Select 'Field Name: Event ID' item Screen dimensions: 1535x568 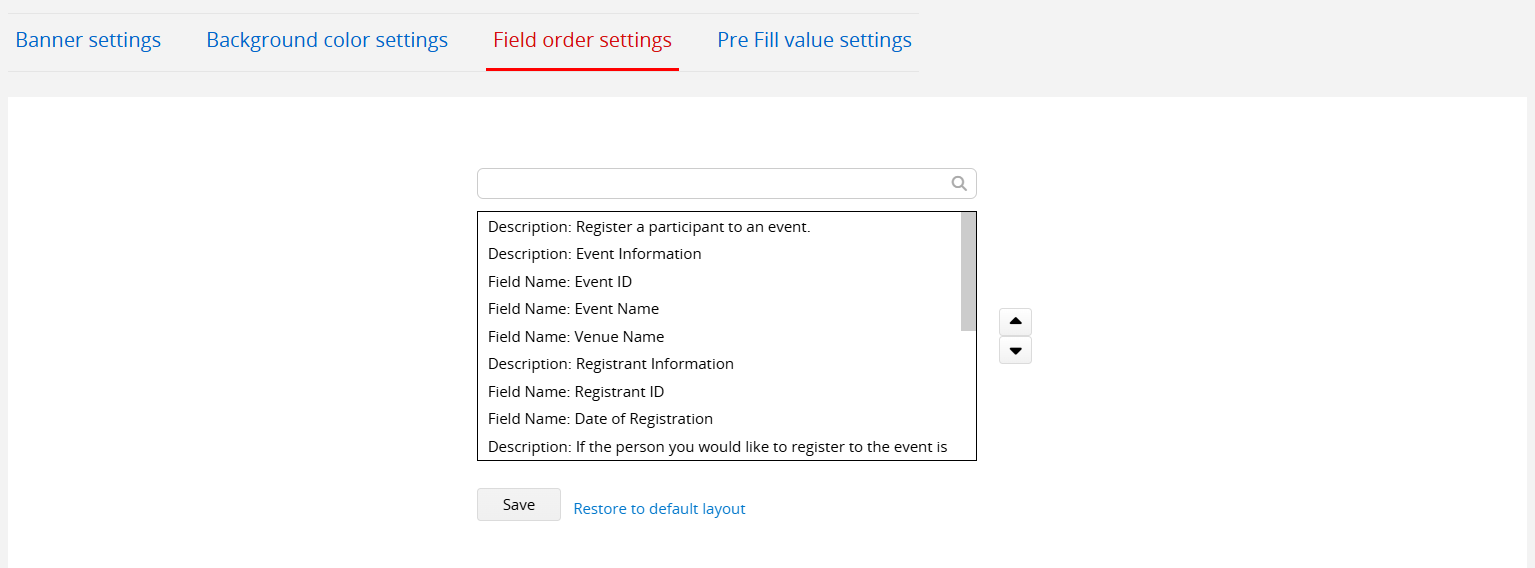pyautogui.click(x=719, y=282)
